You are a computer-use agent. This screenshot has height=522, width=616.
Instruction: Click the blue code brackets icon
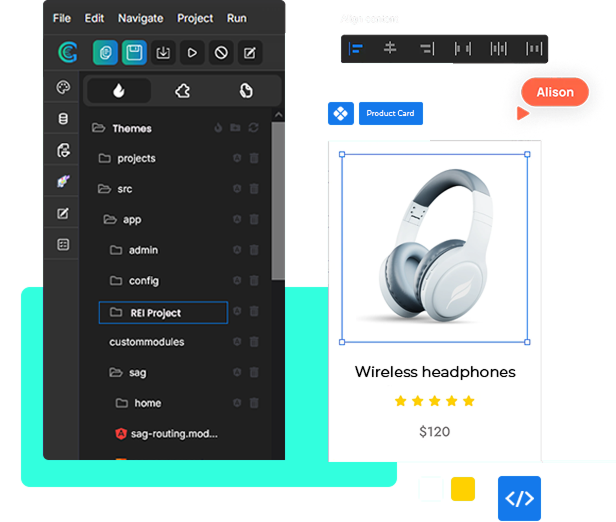[519, 498]
